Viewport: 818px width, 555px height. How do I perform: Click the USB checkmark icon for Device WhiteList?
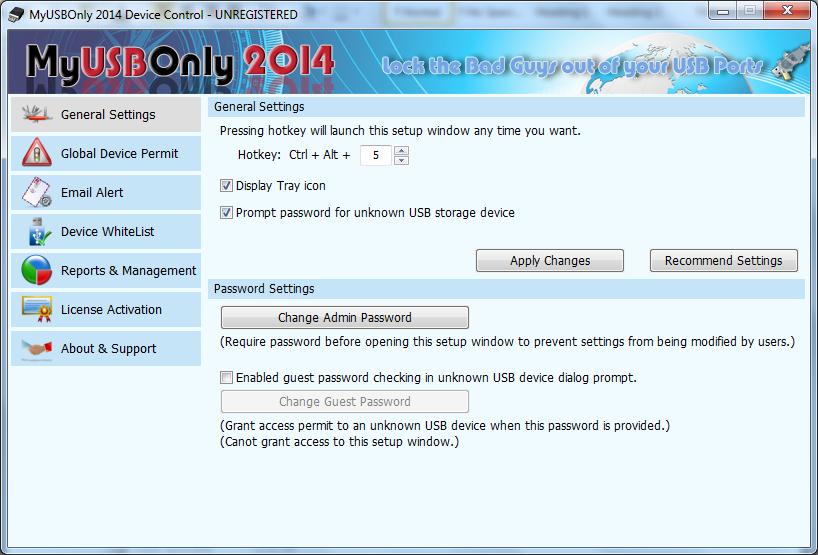tap(39, 231)
